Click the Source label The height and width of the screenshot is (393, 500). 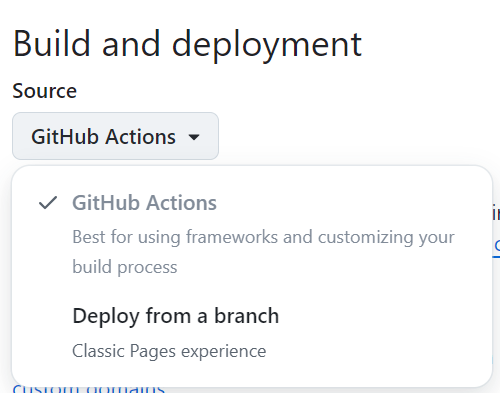tap(45, 91)
